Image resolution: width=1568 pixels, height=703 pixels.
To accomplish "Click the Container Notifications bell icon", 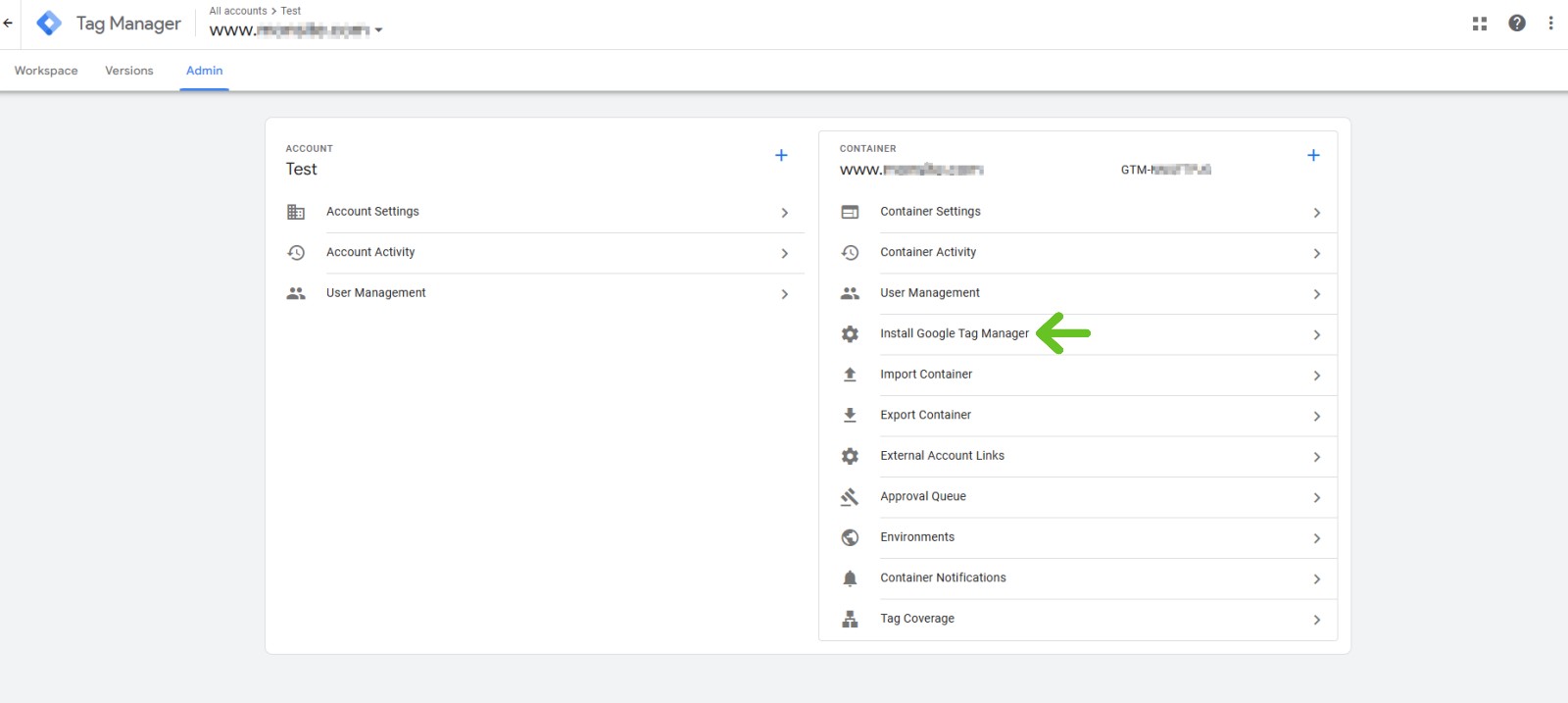I will pyautogui.click(x=850, y=578).
